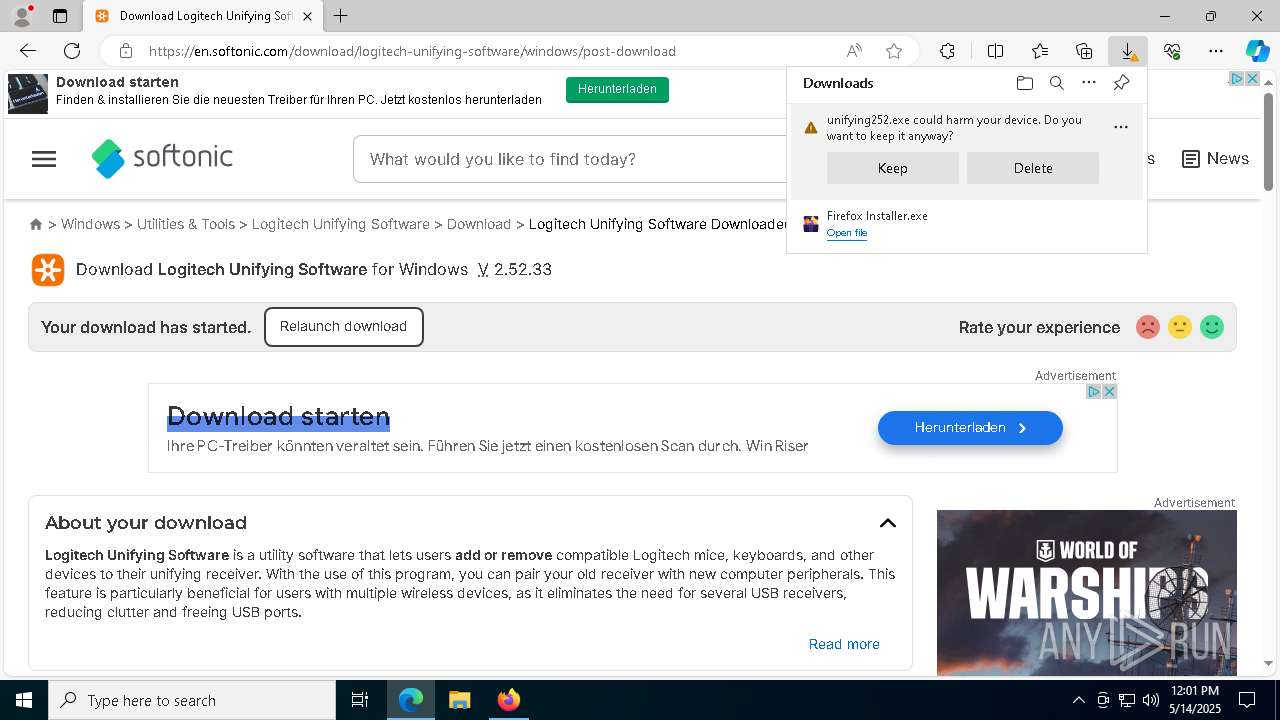Show hidden system tray icons
1280x720 pixels.
click(1078, 700)
